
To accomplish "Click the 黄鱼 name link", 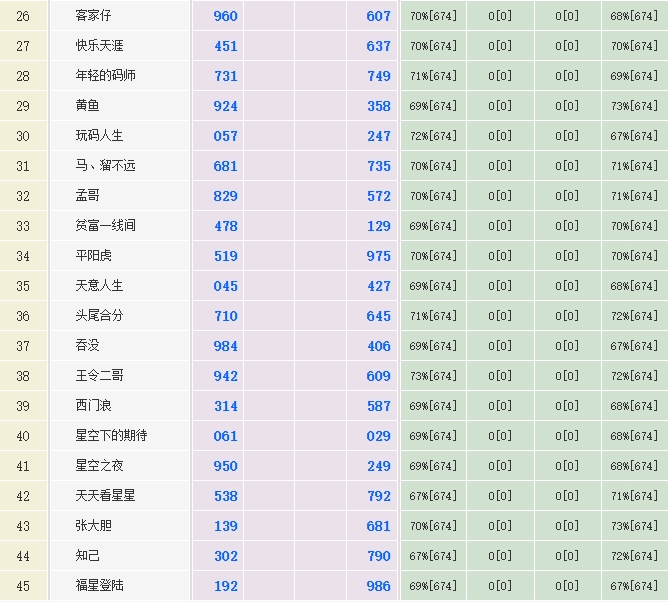I will (88, 106).
